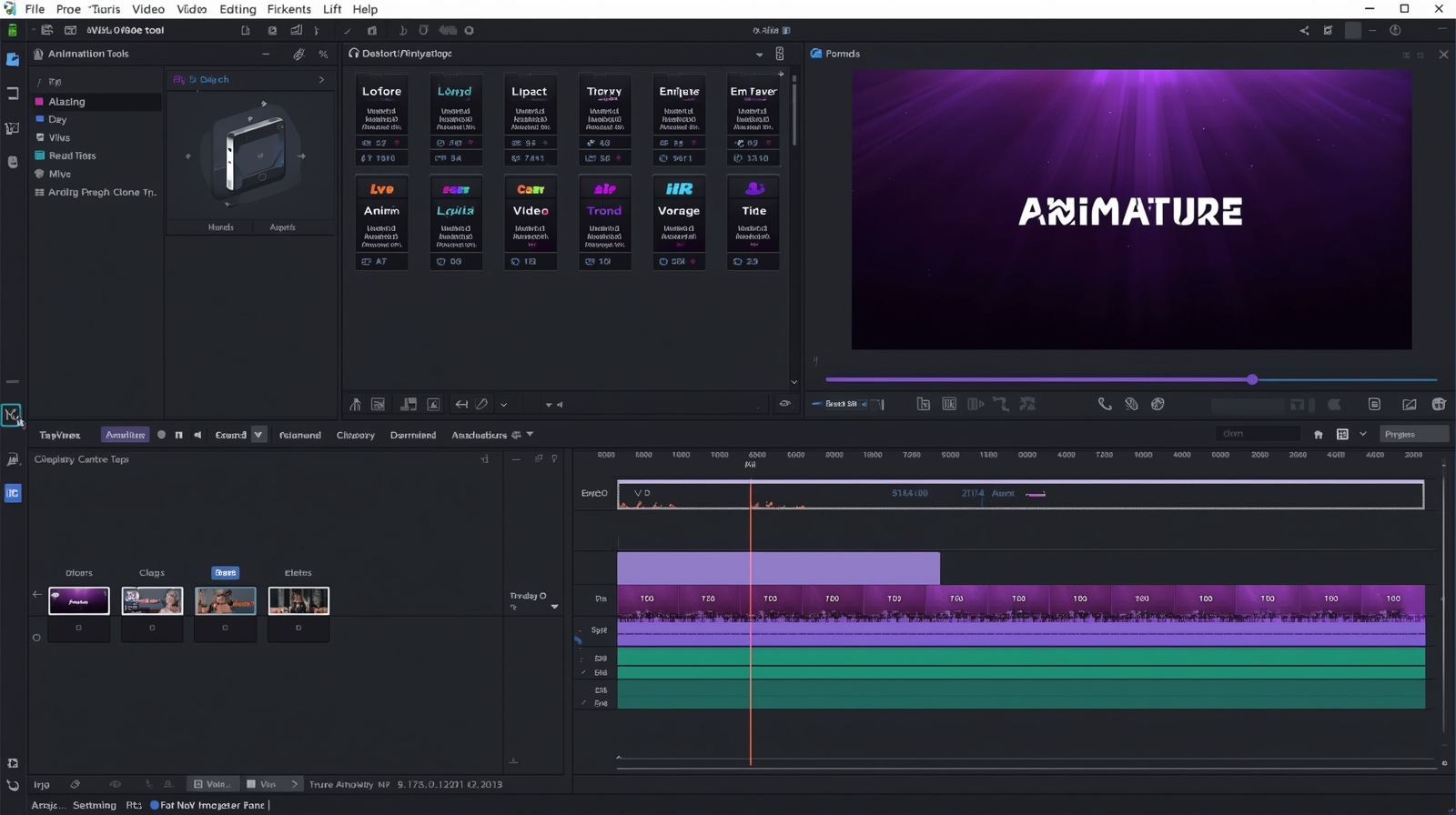The image size is (1456, 815).
Task: Click the phone icon below the preview
Action: pyautogui.click(x=1104, y=404)
